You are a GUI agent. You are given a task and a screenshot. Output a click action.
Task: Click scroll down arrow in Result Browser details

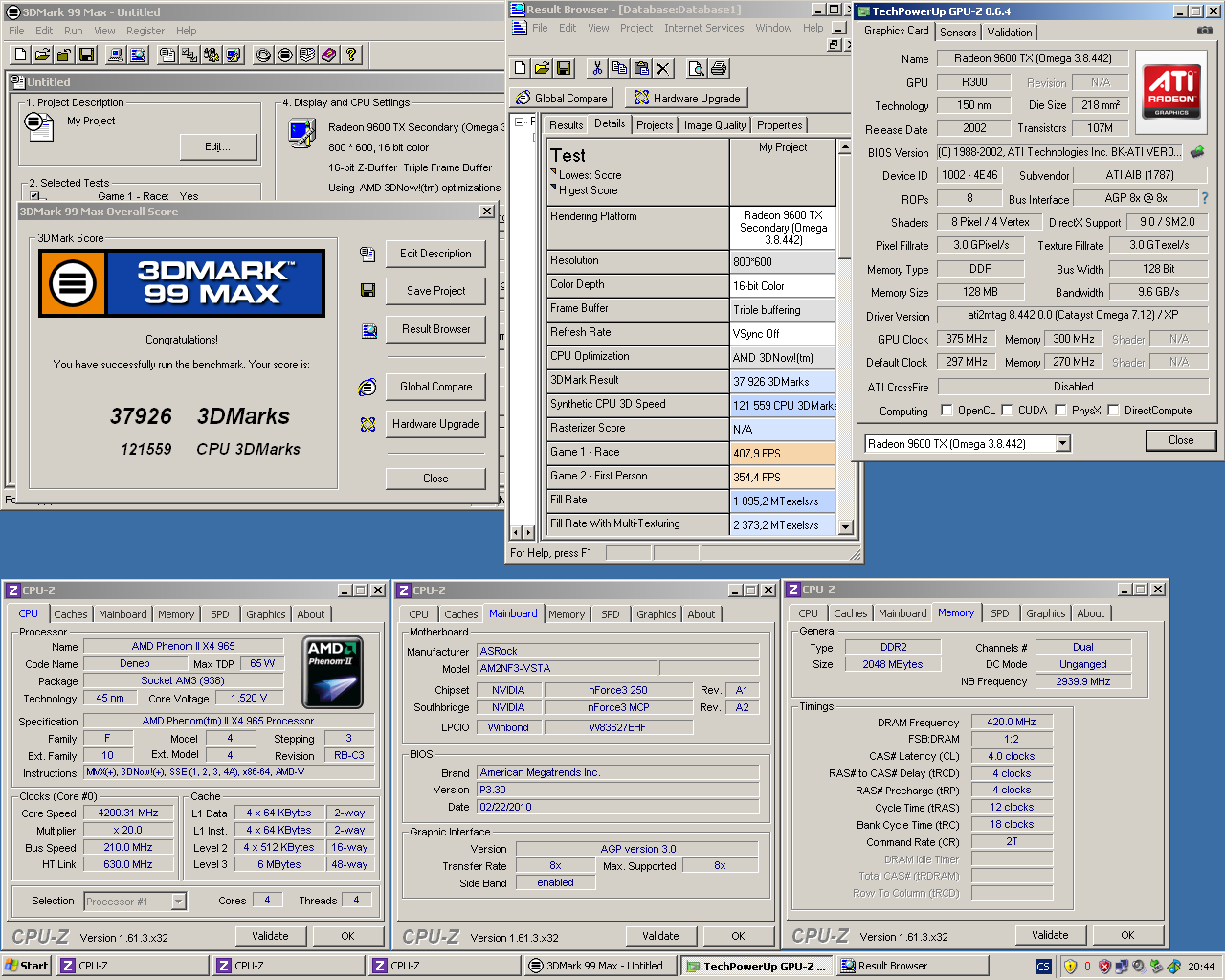(x=844, y=526)
